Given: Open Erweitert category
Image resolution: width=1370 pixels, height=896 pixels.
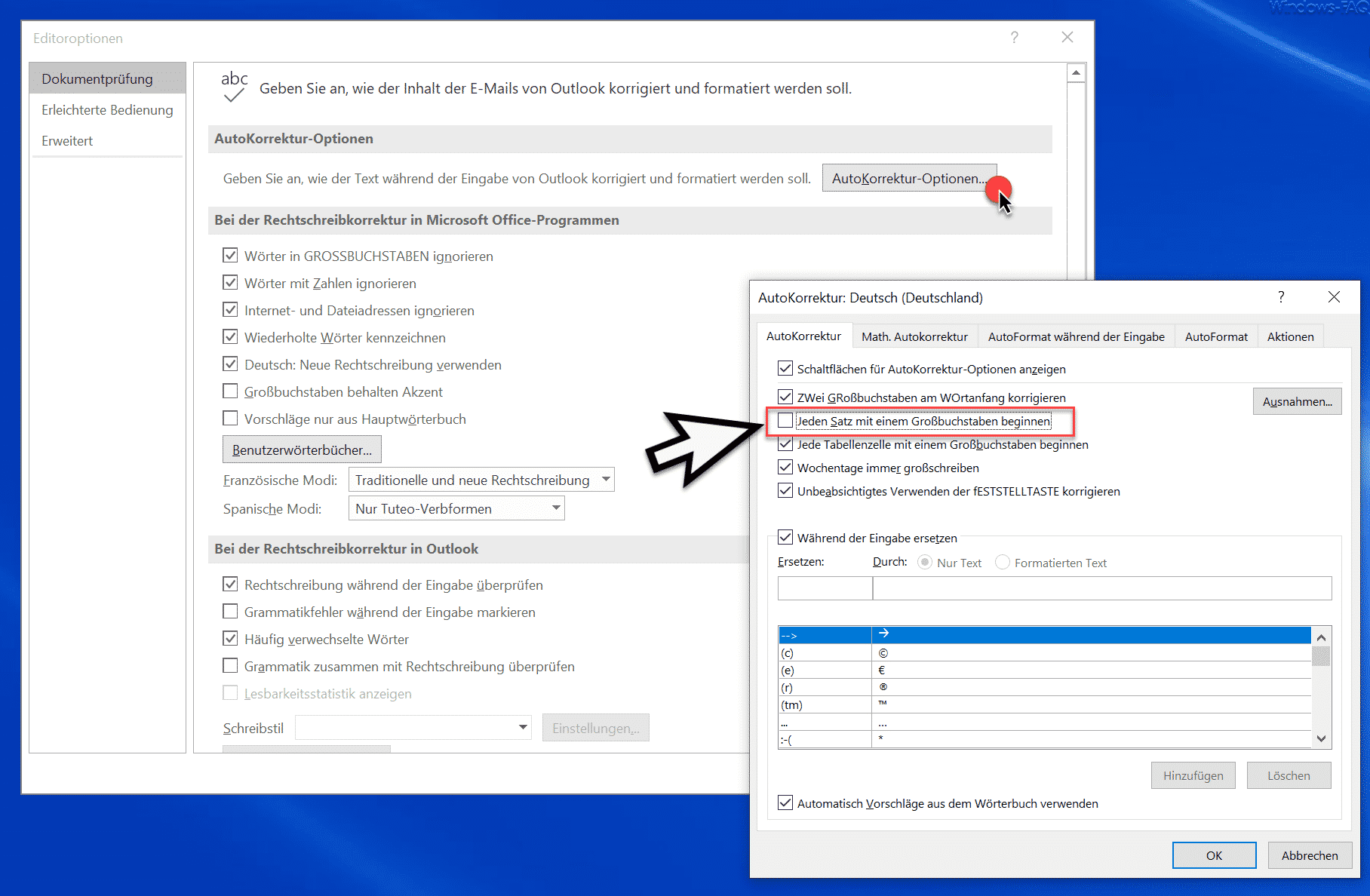Looking at the screenshot, I should pos(107,141).
